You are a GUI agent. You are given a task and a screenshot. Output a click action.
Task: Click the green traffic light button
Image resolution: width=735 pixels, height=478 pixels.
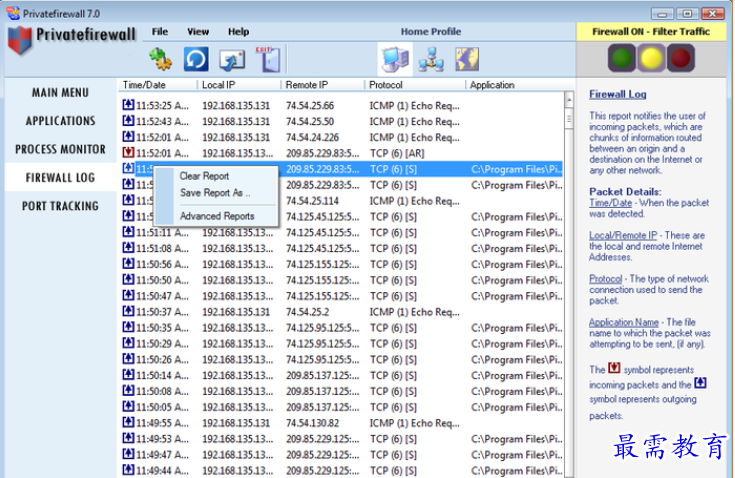pyautogui.click(x=622, y=58)
